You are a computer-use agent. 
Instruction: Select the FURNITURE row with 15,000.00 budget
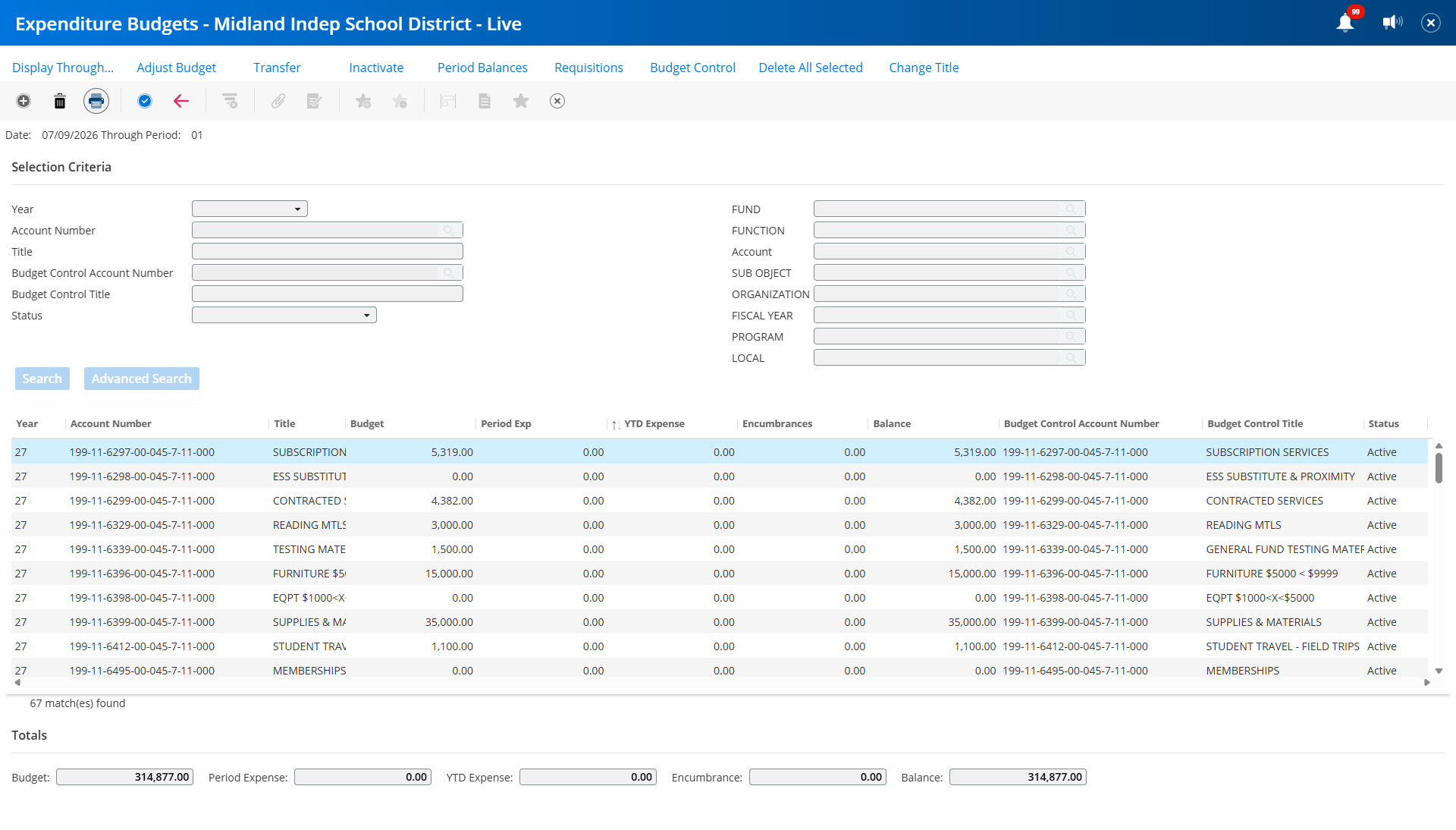(x=720, y=574)
